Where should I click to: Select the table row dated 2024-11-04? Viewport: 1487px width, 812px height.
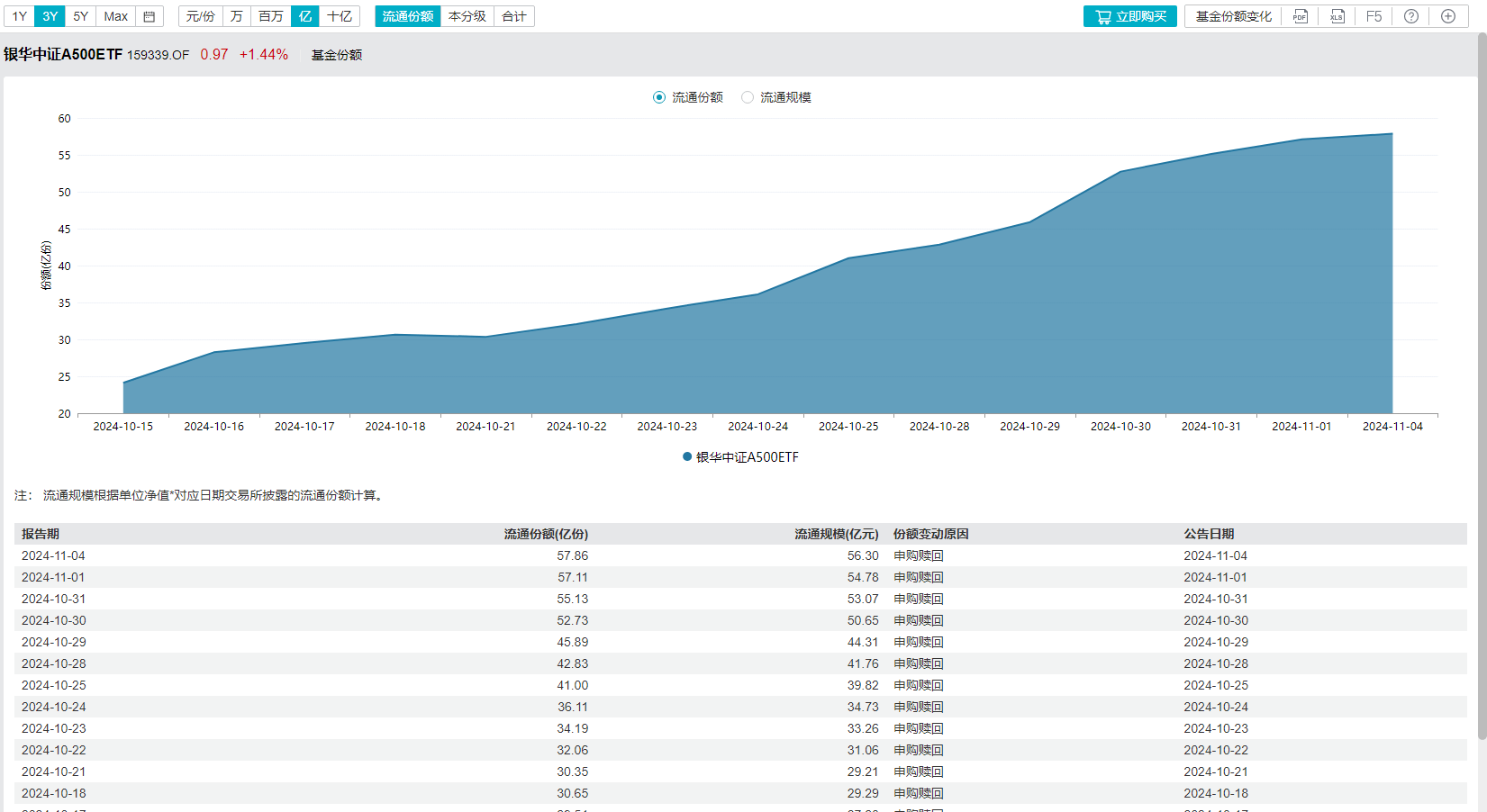pos(360,555)
